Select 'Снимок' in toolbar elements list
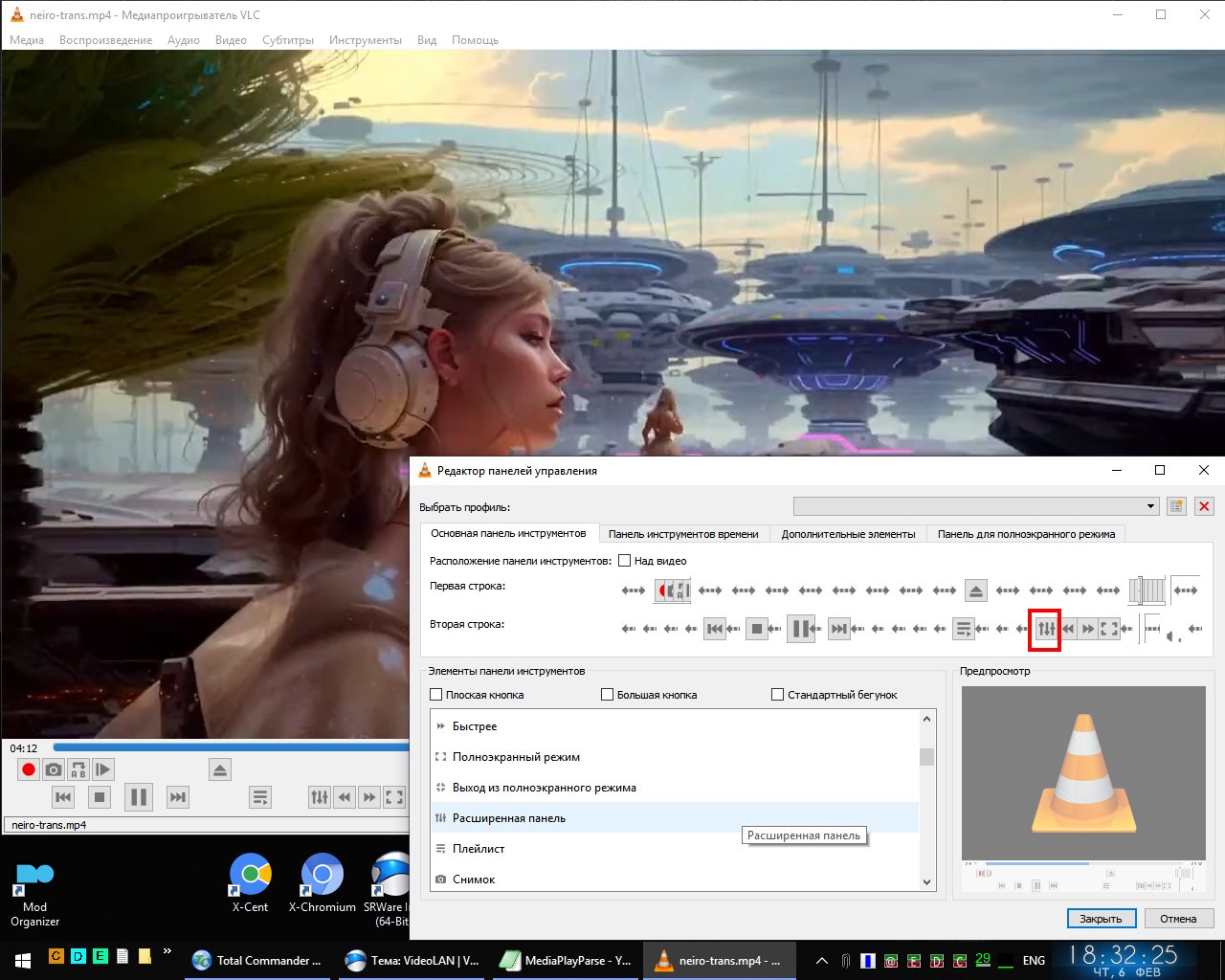Viewport: 1225px width, 980px height. 675,880
